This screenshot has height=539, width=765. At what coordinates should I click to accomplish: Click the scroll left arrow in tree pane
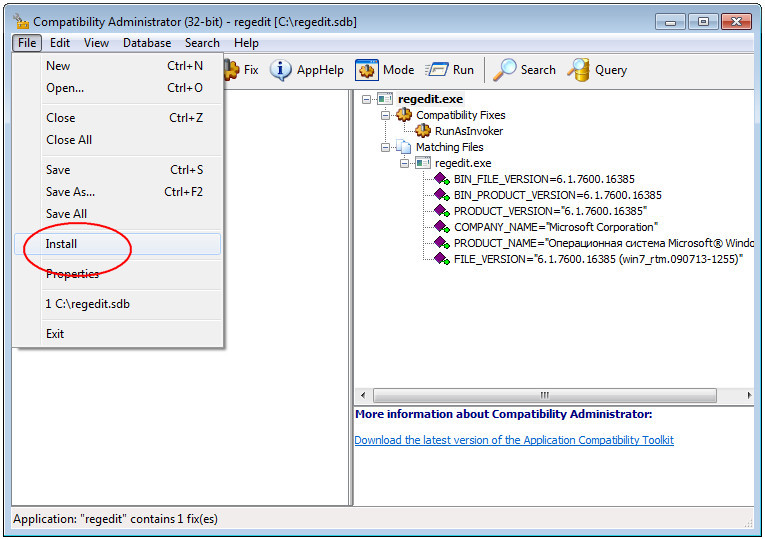tap(362, 395)
